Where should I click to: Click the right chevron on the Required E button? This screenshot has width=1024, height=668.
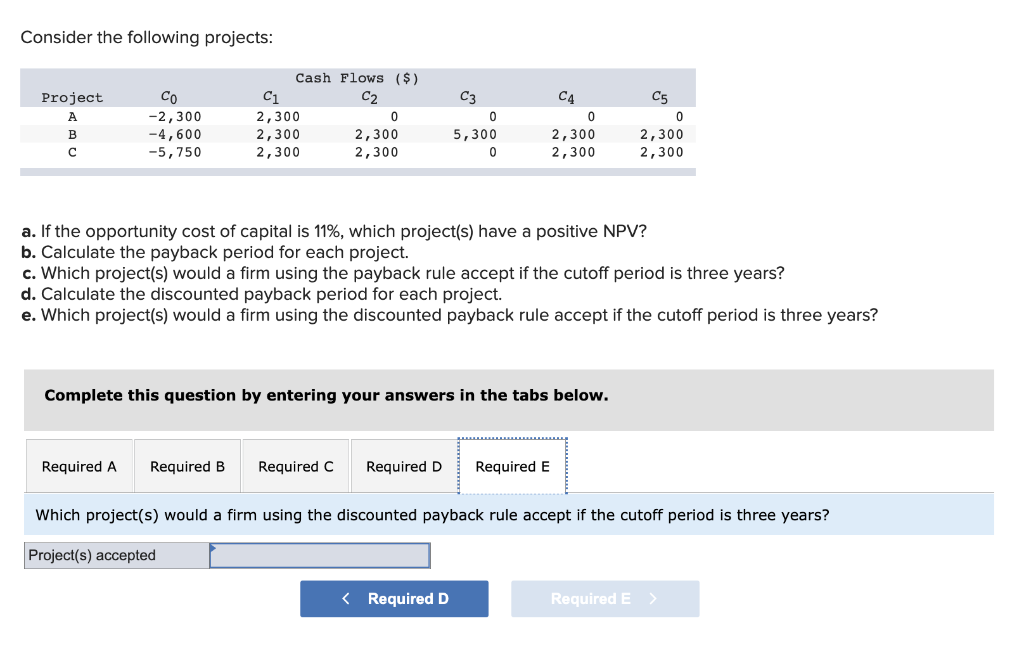(x=652, y=598)
